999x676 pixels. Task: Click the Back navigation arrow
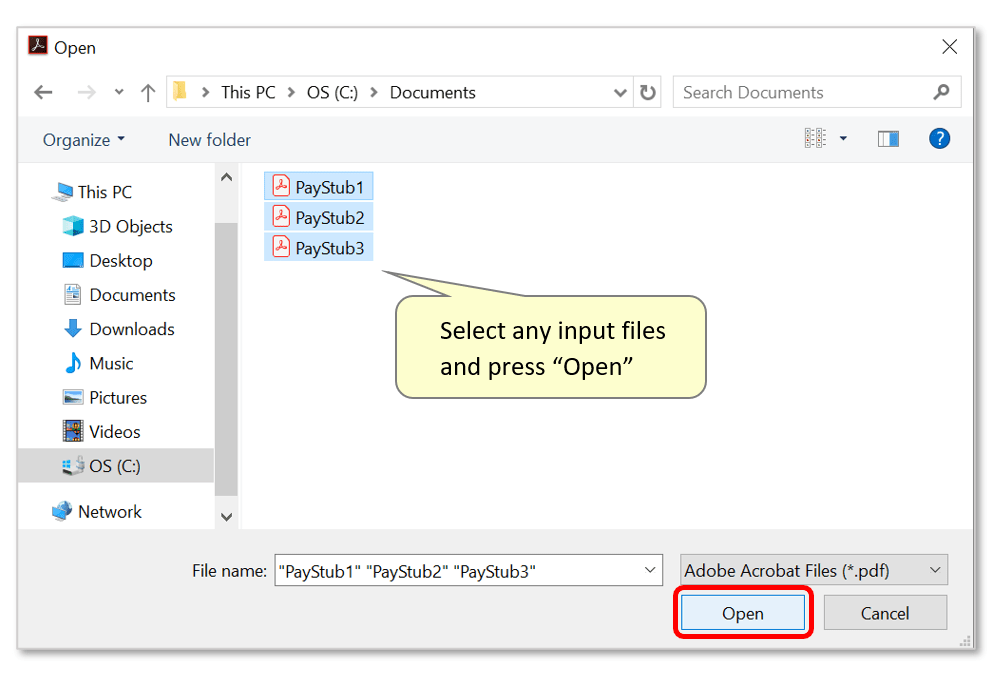[43, 93]
